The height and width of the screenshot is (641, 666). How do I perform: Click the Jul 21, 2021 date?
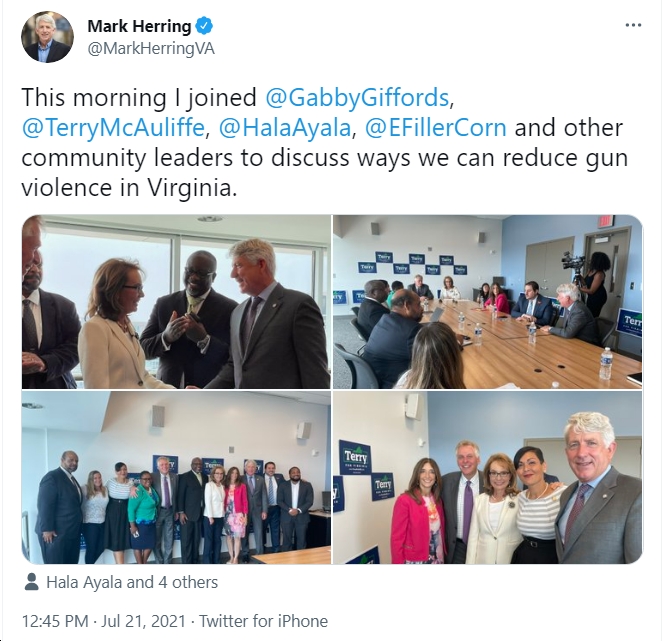tap(143, 621)
